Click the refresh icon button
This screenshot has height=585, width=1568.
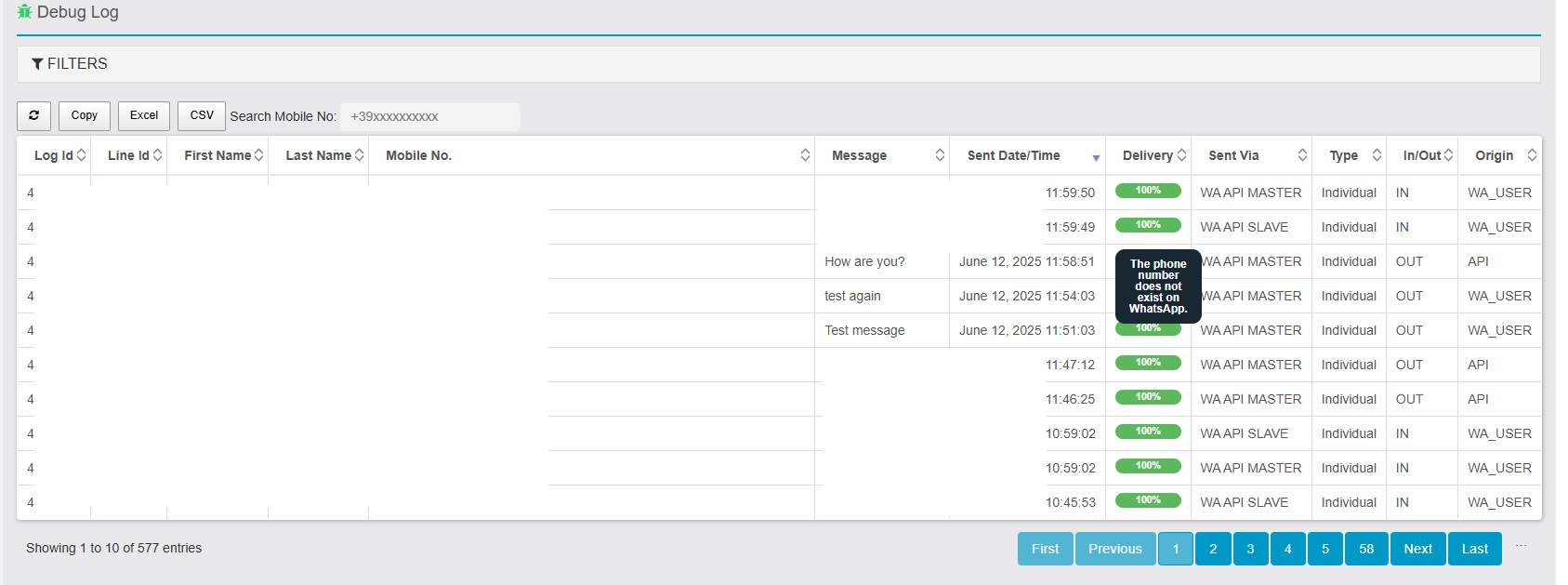pyautogui.click(x=33, y=116)
